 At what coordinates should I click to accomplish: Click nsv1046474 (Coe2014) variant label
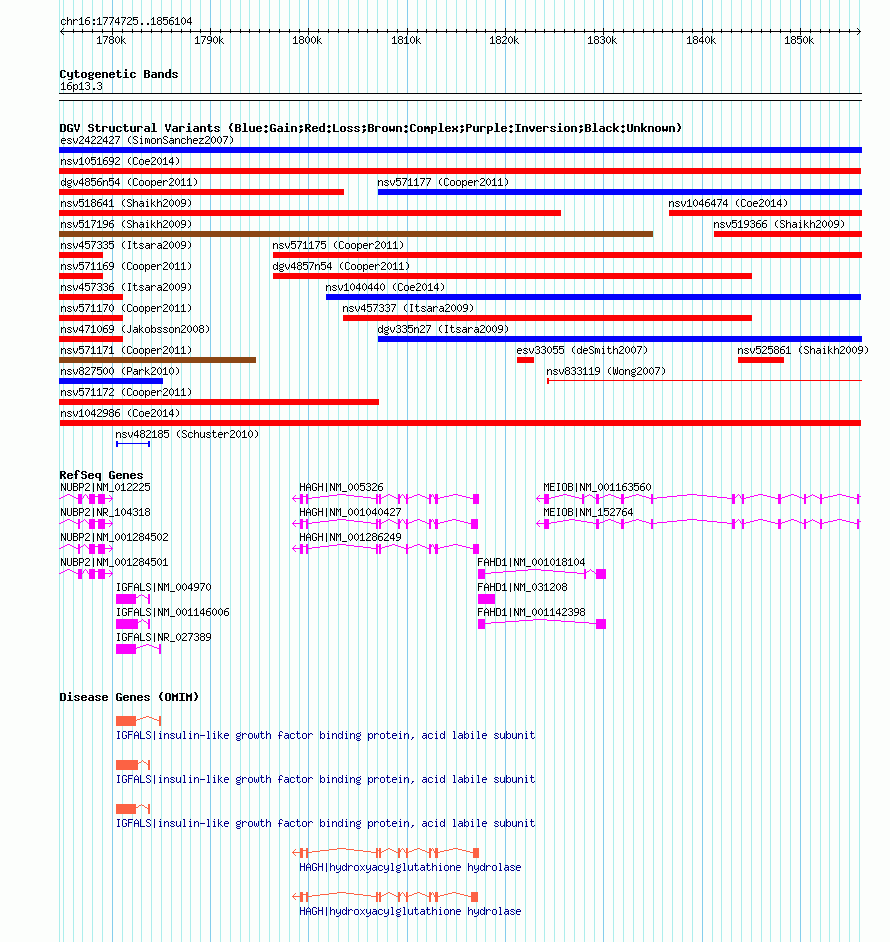point(728,204)
